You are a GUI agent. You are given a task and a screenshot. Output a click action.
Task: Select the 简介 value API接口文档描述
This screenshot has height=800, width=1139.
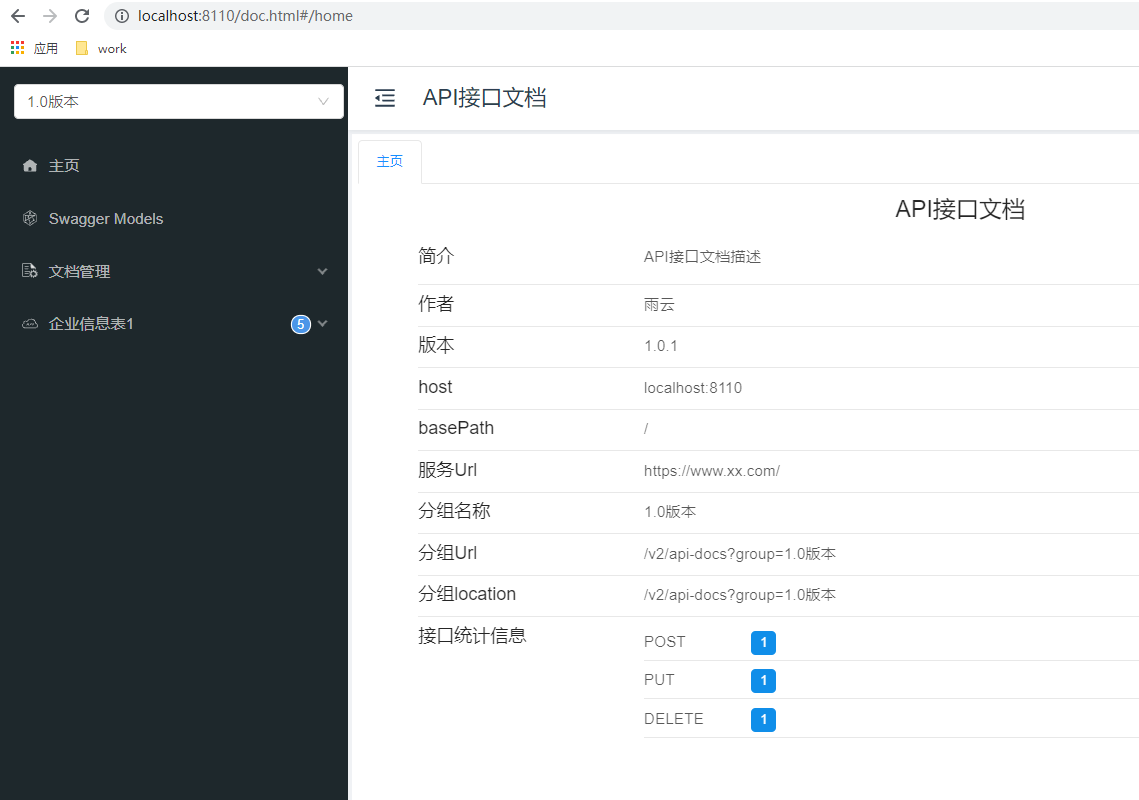tap(702, 256)
